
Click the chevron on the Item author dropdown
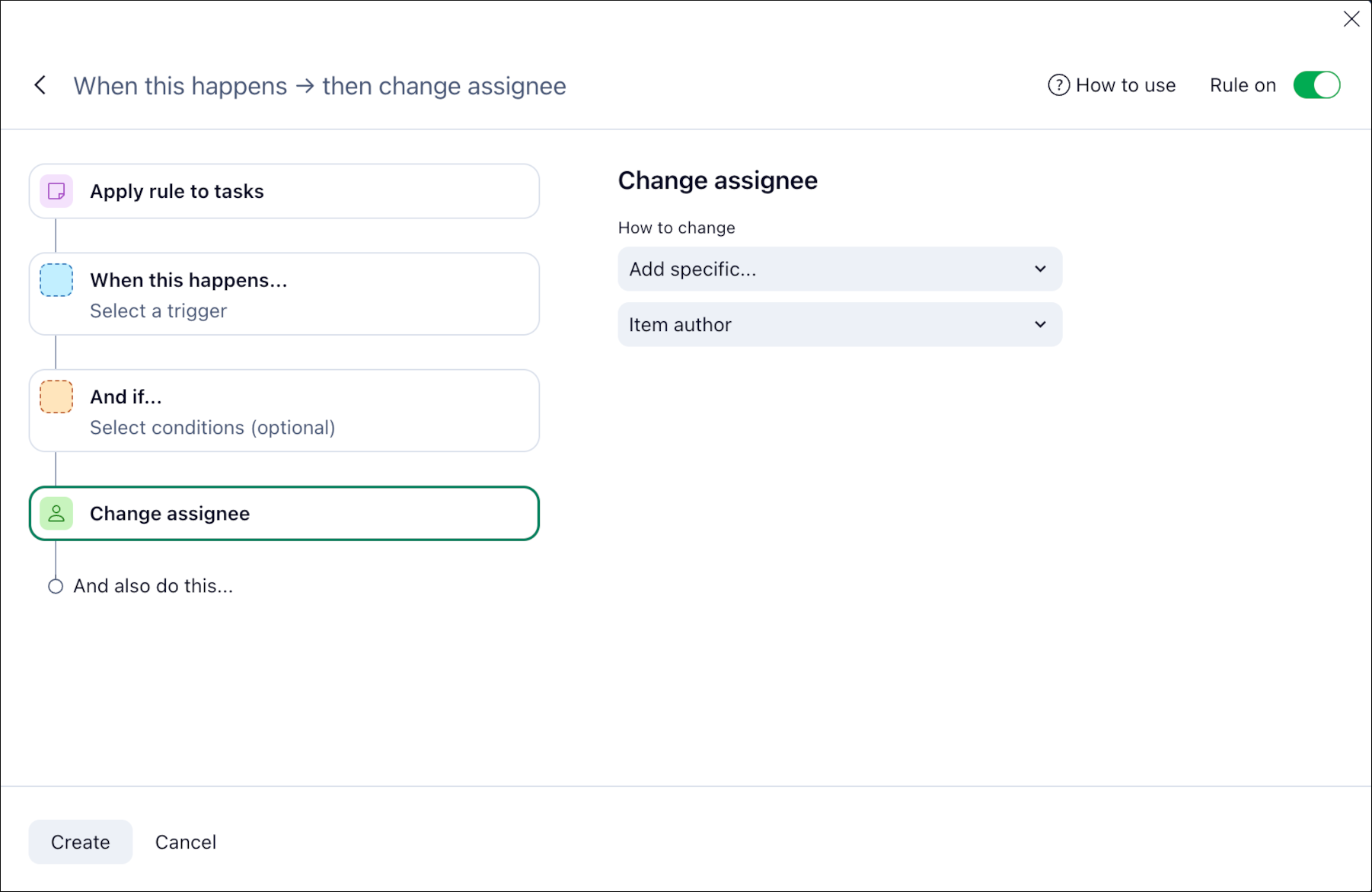[x=1040, y=324]
